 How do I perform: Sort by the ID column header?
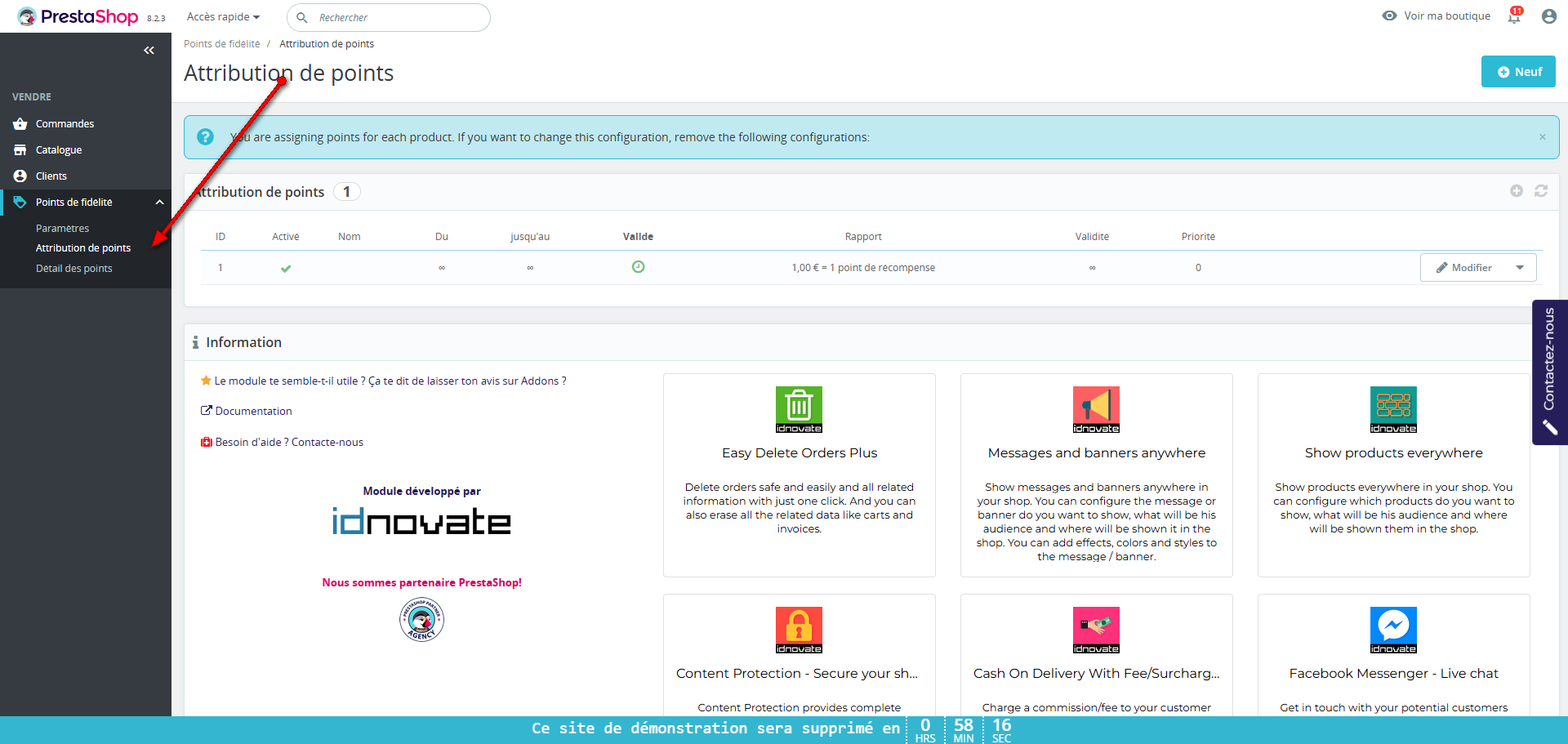coord(220,237)
